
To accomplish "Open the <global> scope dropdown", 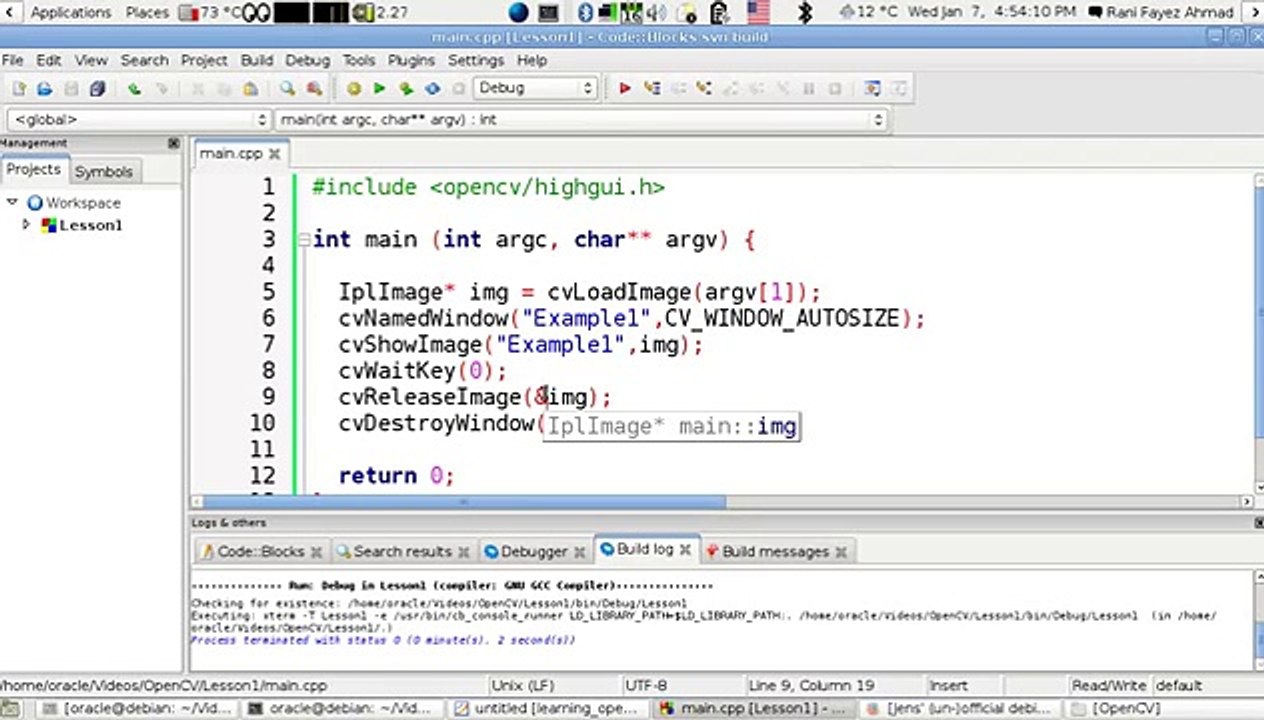I will (138, 119).
